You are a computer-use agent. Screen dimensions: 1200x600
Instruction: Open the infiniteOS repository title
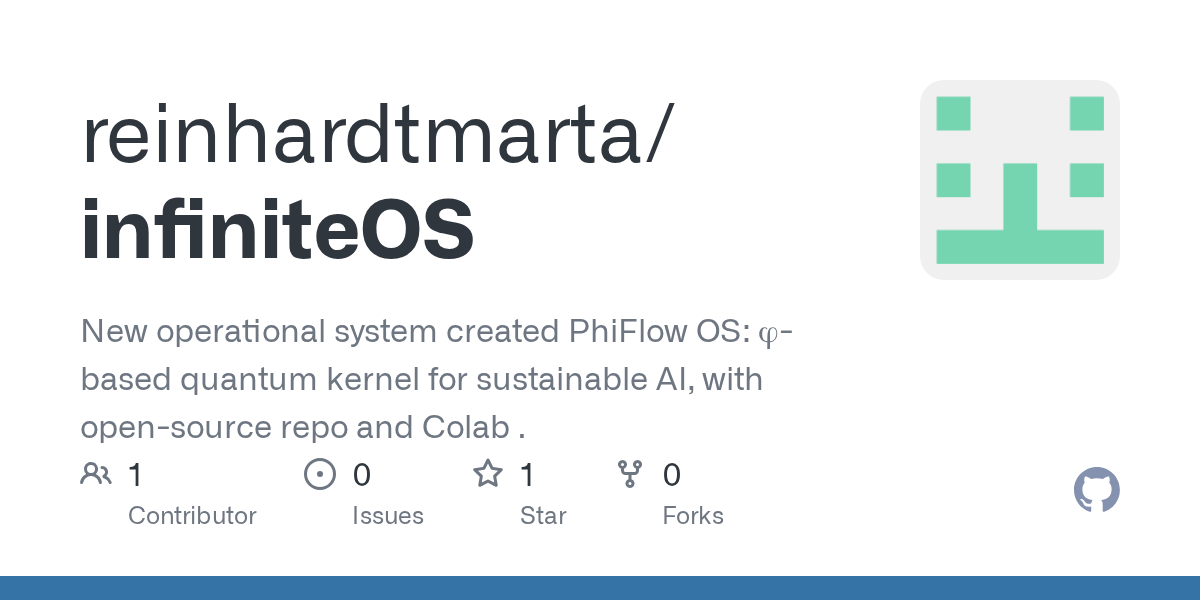(x=278, y=230)
